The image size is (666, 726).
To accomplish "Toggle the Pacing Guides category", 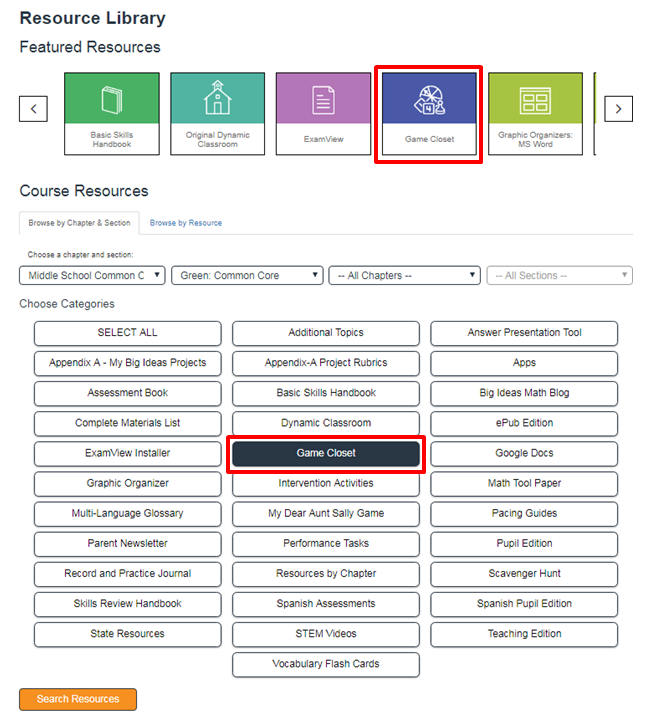I will click(x=524, y=514).
